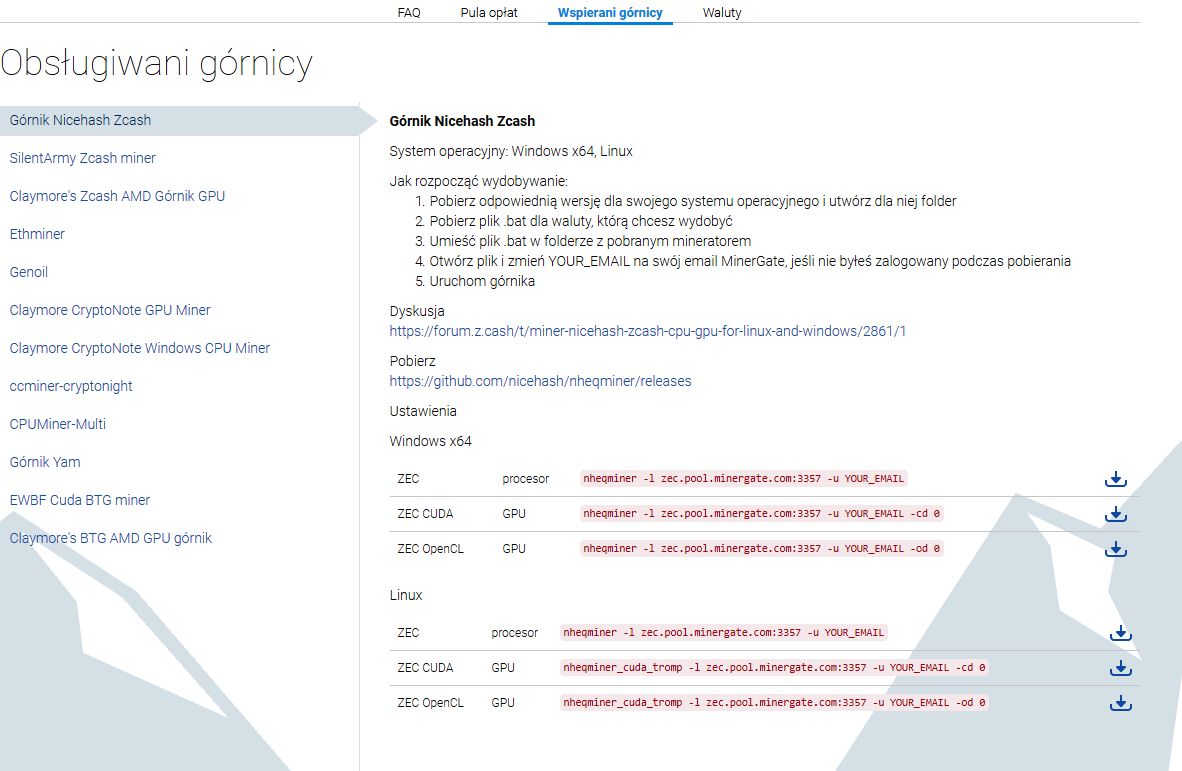This screenshot has width=1182, height=771.
Task: Select Genoil in the miner list
Action: point(29,272)
